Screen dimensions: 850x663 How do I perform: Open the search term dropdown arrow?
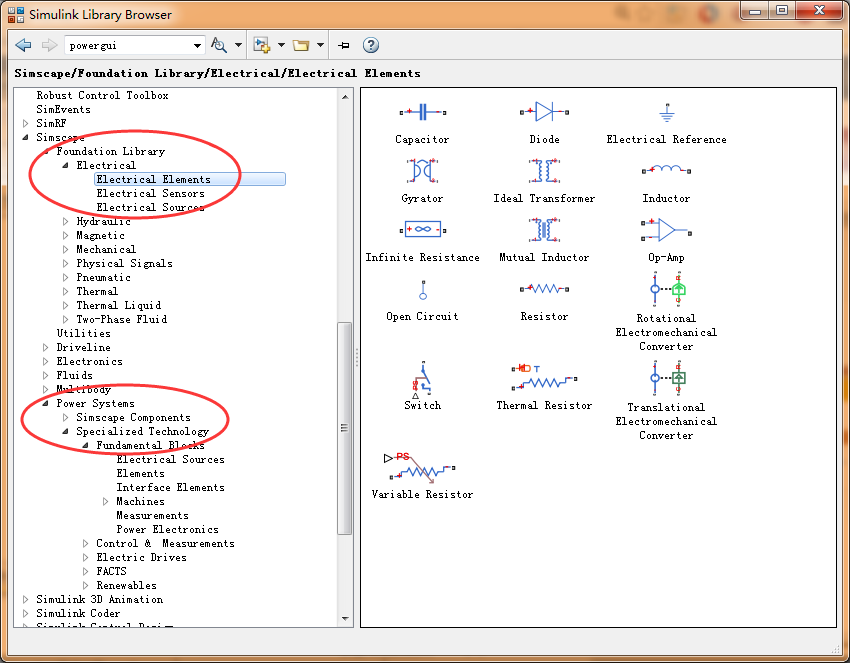tap(197, 46)
